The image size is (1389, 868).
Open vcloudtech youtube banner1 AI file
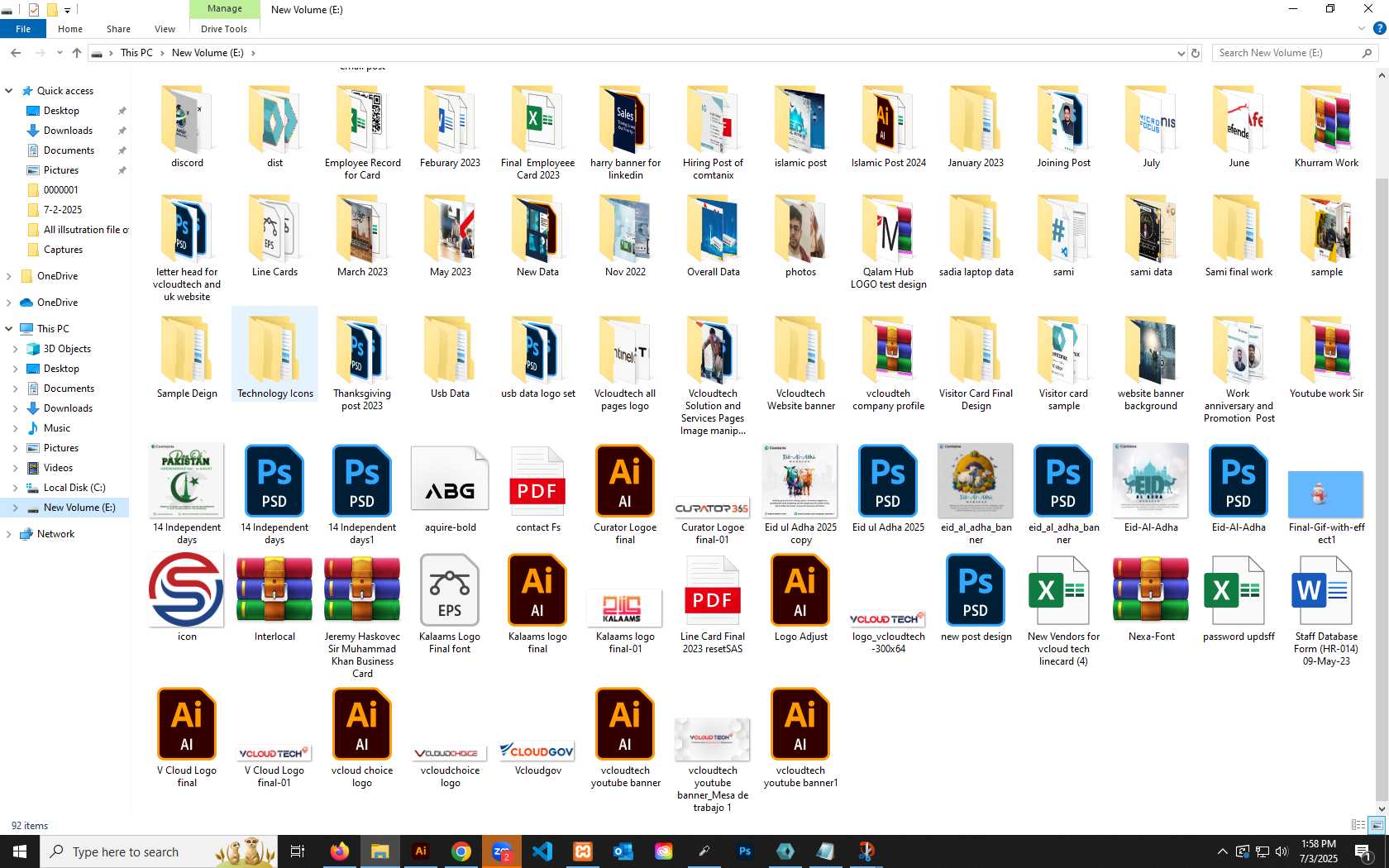800,736
